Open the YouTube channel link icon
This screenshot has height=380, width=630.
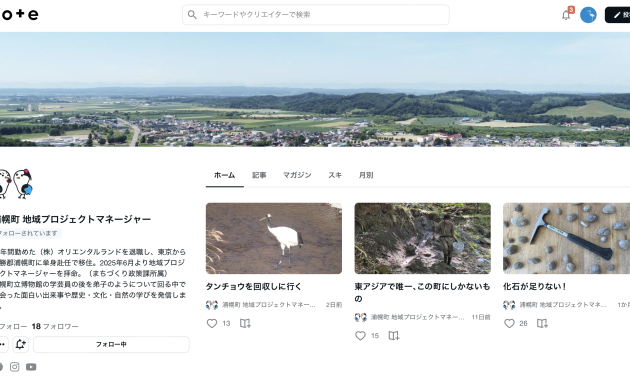31,367
